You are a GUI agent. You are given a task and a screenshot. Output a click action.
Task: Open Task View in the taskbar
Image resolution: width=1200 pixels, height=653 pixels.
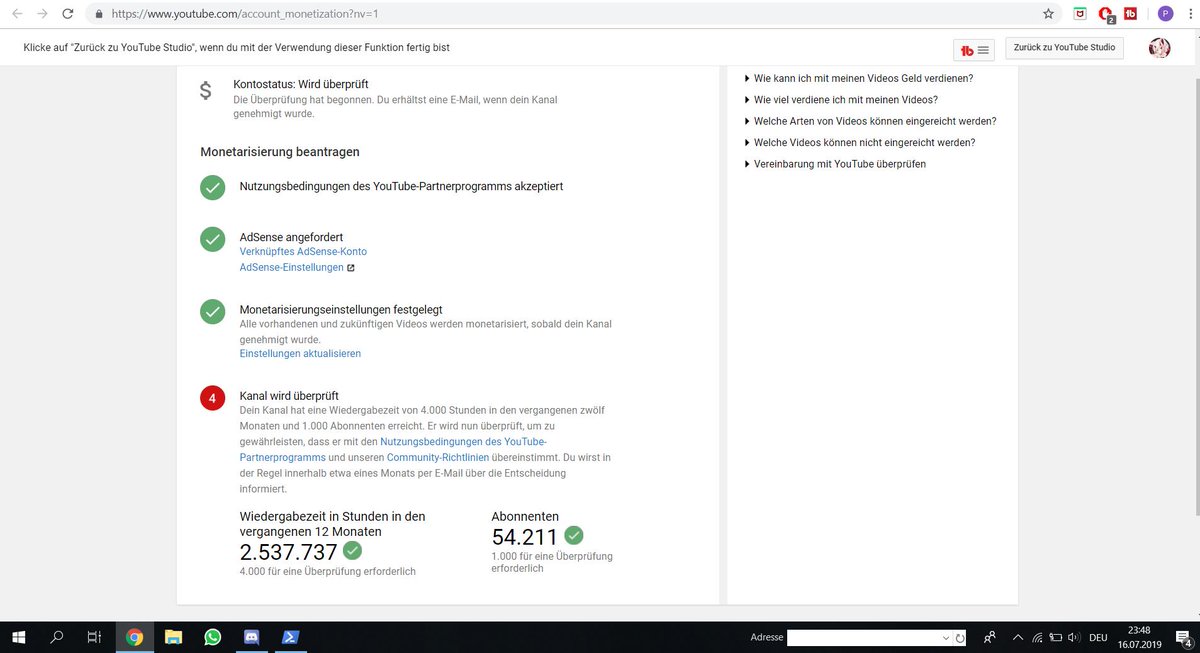94,637
